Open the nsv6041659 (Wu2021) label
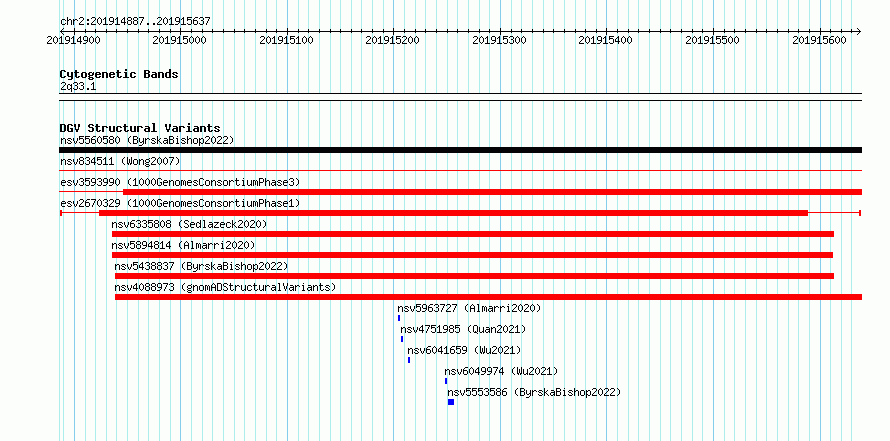 coord(464,350)
